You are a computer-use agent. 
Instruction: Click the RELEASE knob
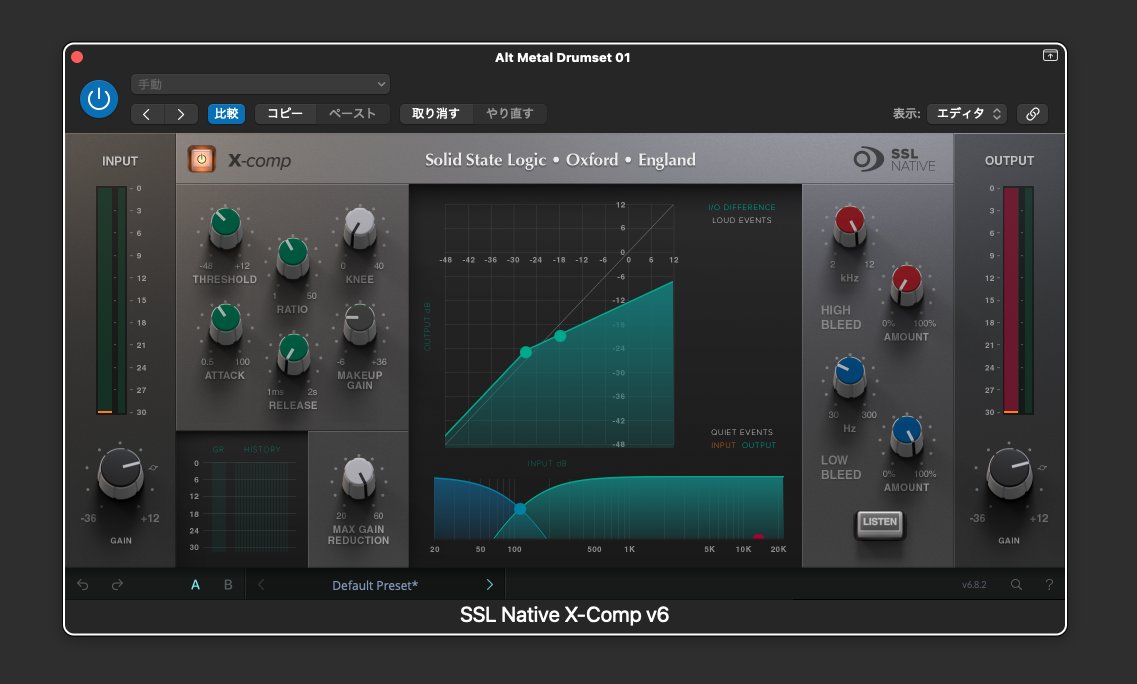tap(294, 353)
